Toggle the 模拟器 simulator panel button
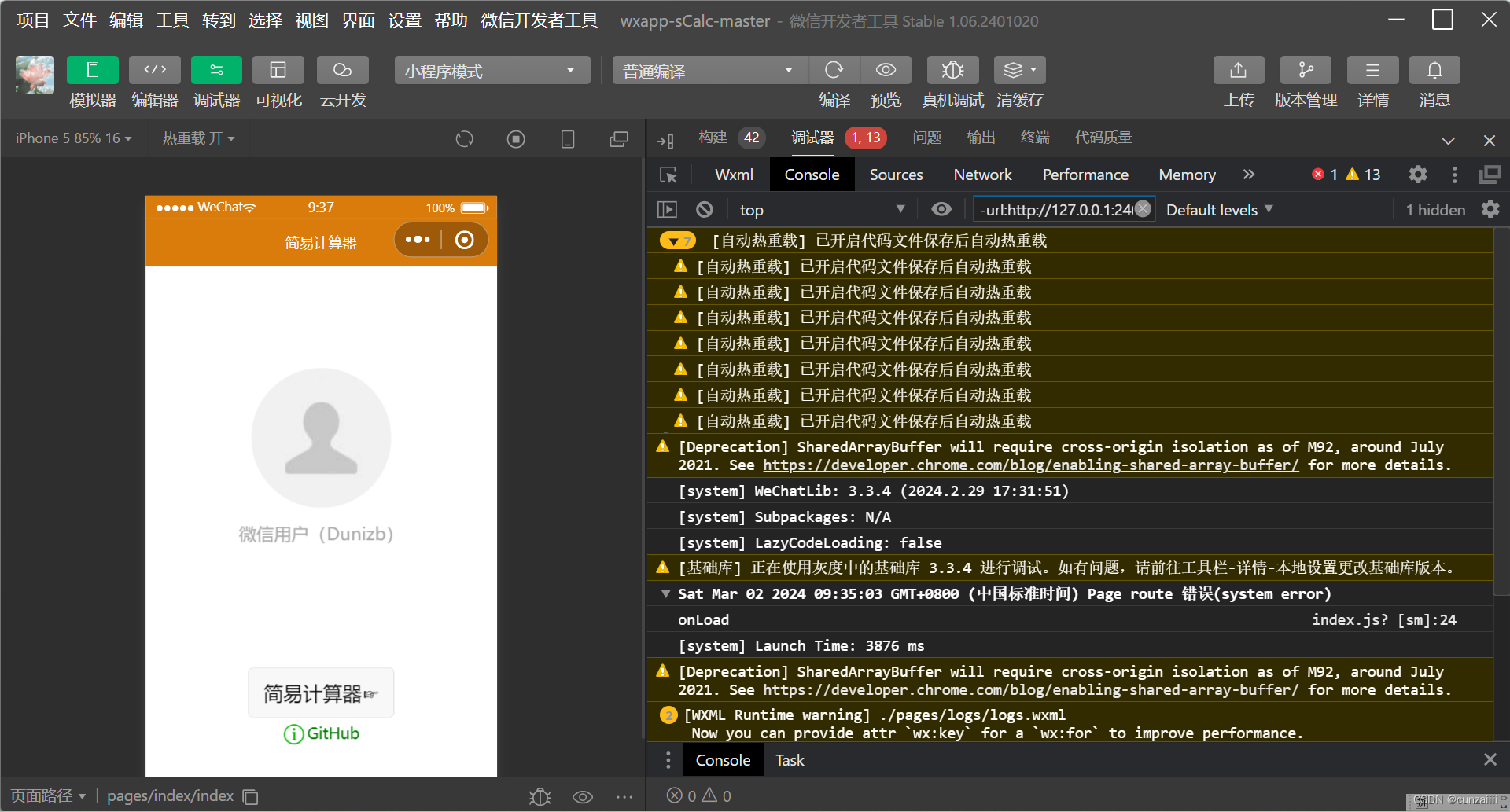This screenshot has width=1510, height=812. coord(92,70)
